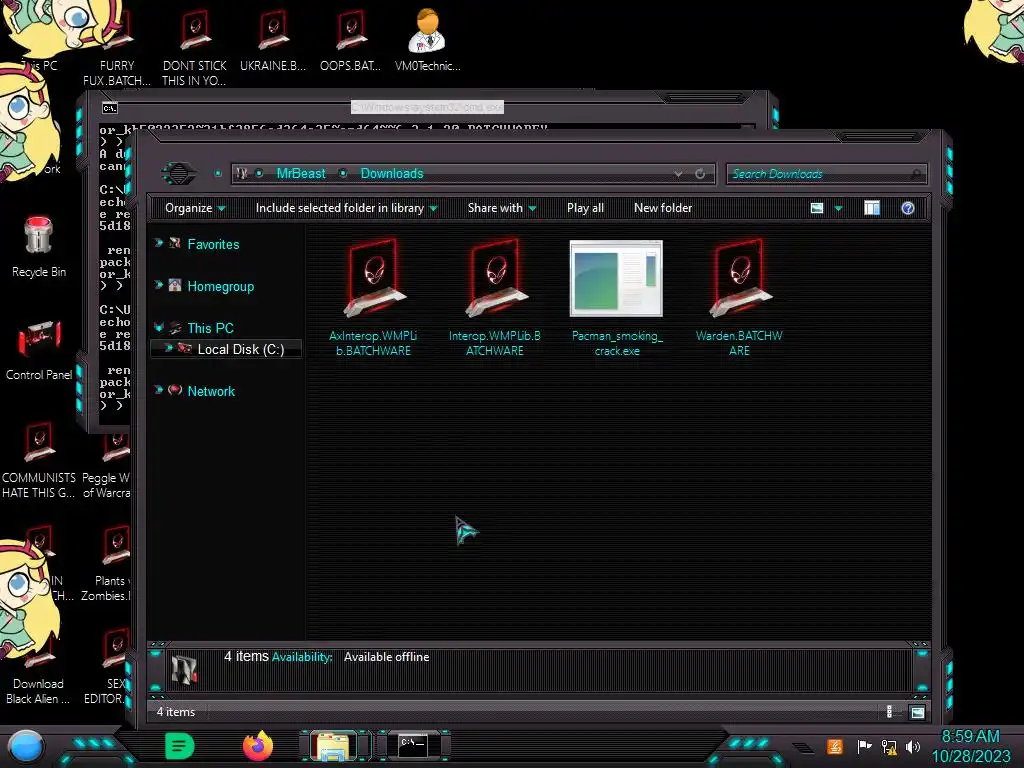
Task: Open the view options dropdown arrow
Action: pyautogui.click(x=839, y=208)
